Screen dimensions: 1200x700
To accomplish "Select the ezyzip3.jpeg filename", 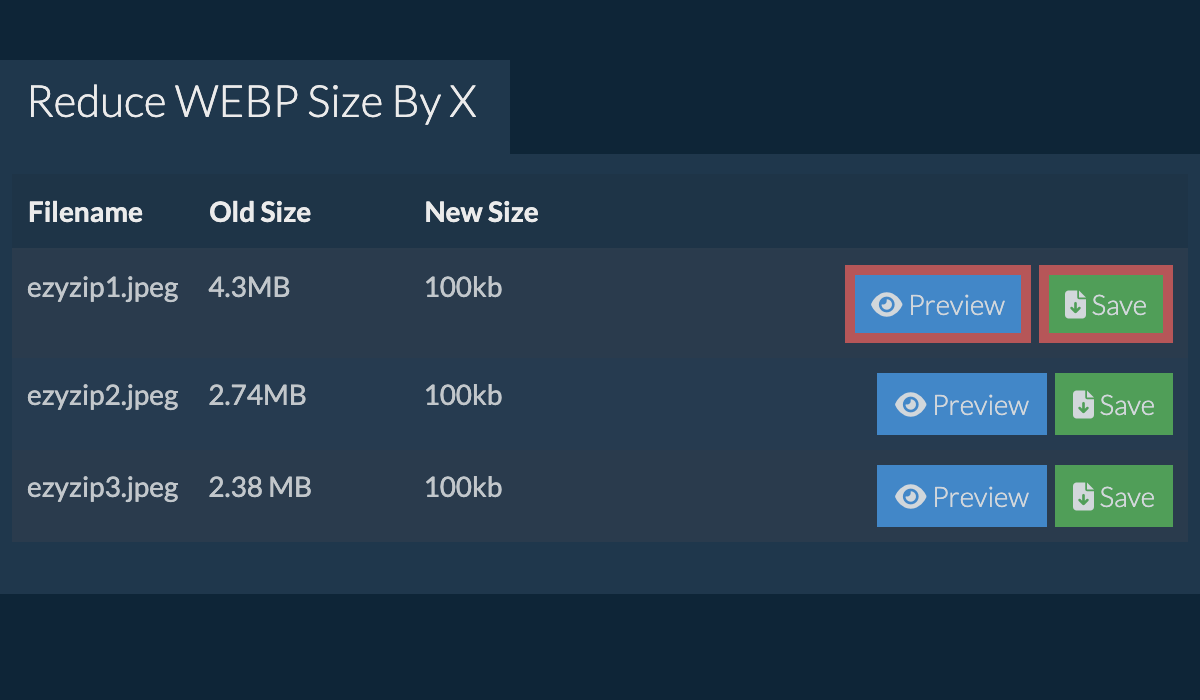I will [x=103, y=488].
